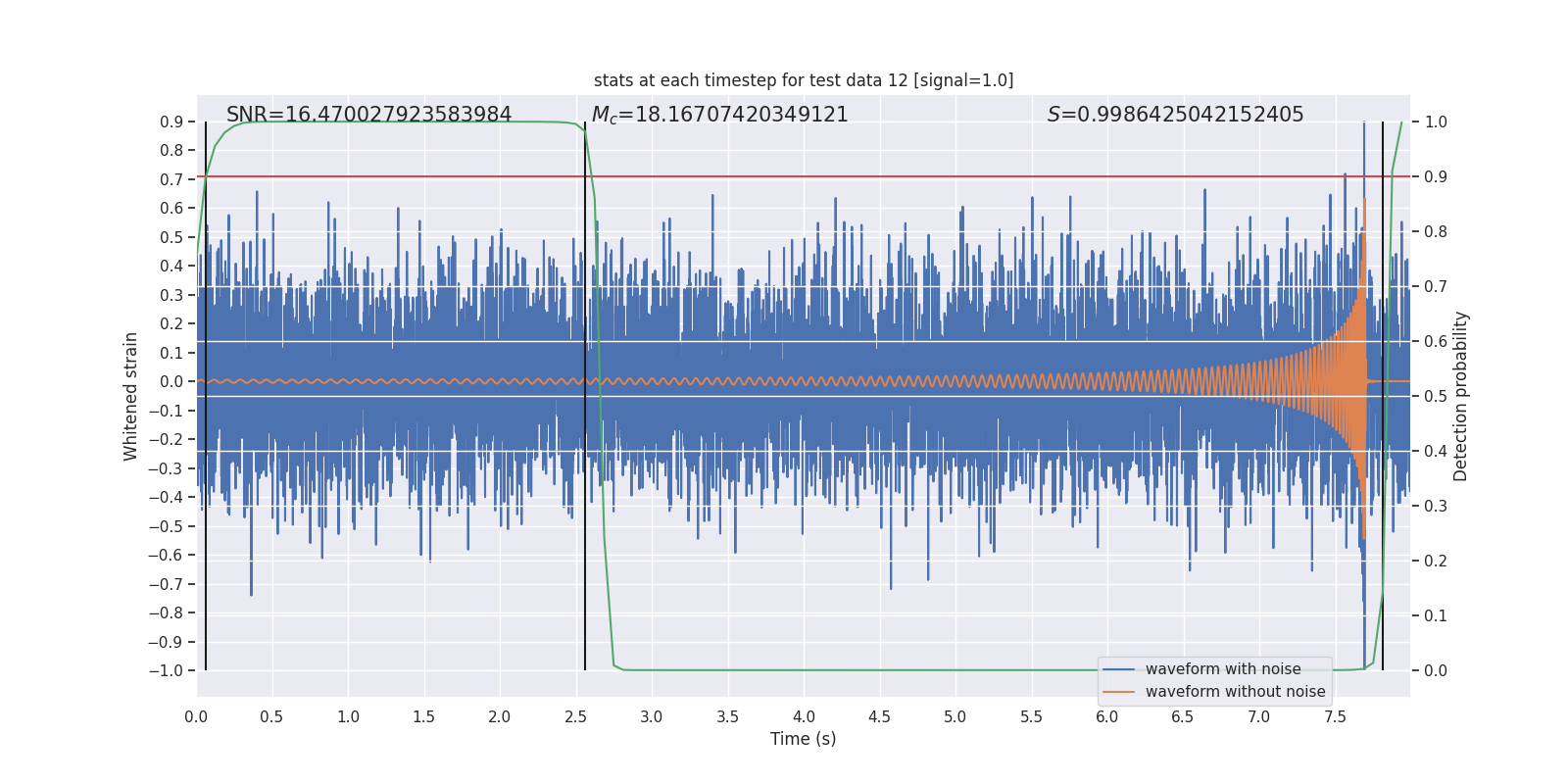This screenshot has height=784, width=1568.
Task: Select 'waveform without noise' legend entry text
Action: point(1236,692)
